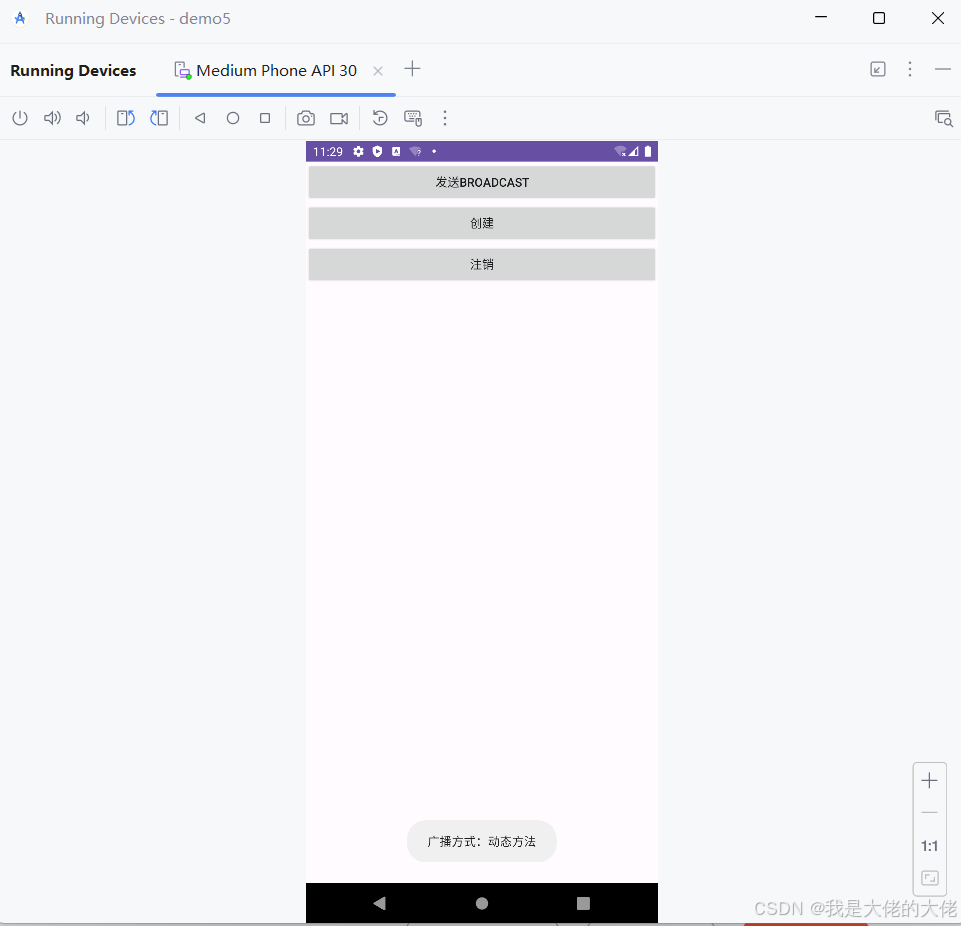Viewport: 961px width, 926px height.
Task: Hide the Running Devices tool window
Action: 943,69
